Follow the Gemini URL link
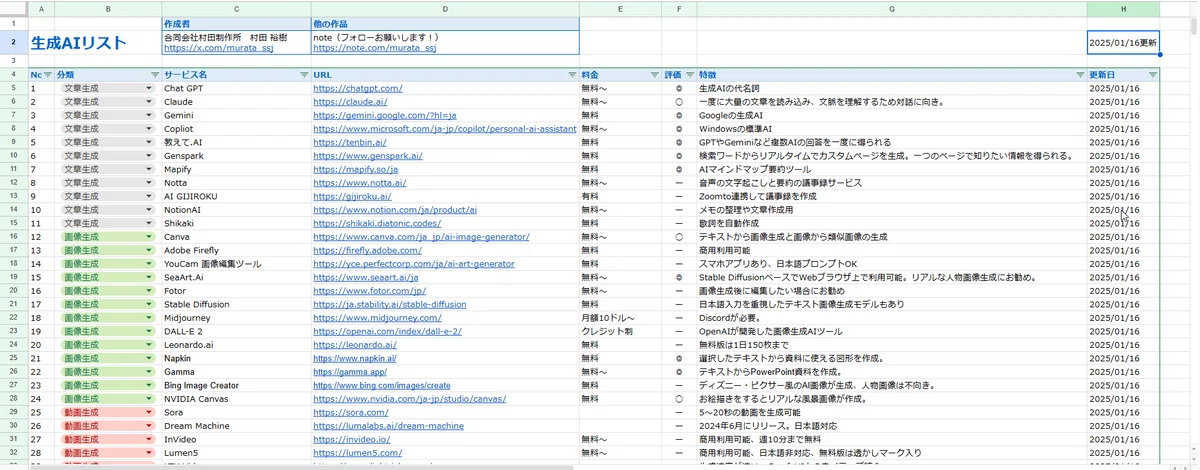The width and height of the screenshot is (1200, 470). click(x=385, y=115)
